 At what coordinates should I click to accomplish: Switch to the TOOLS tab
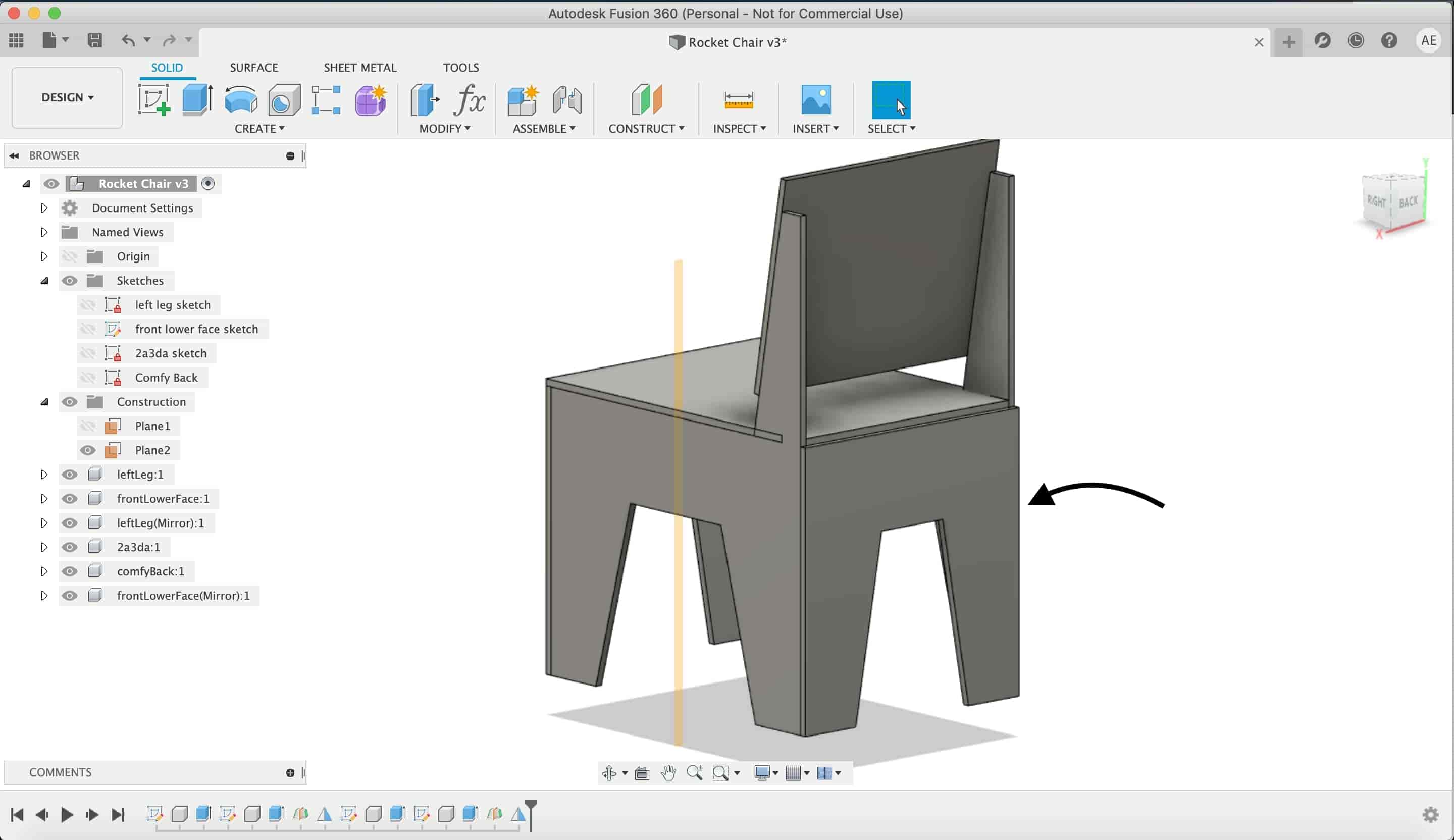(461, 68)
